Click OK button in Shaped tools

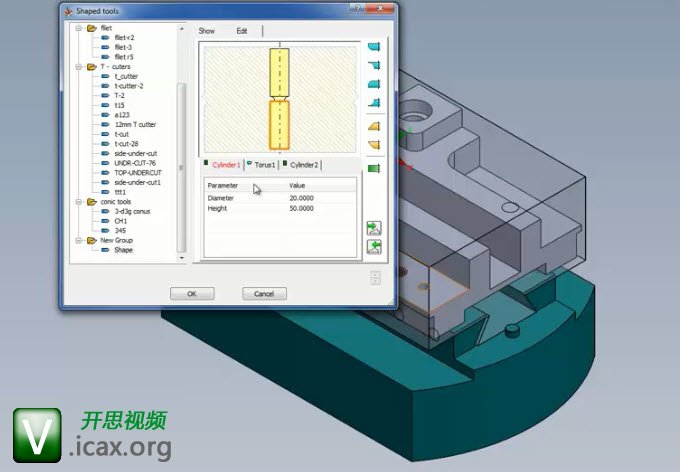click(x=192, y=294)
